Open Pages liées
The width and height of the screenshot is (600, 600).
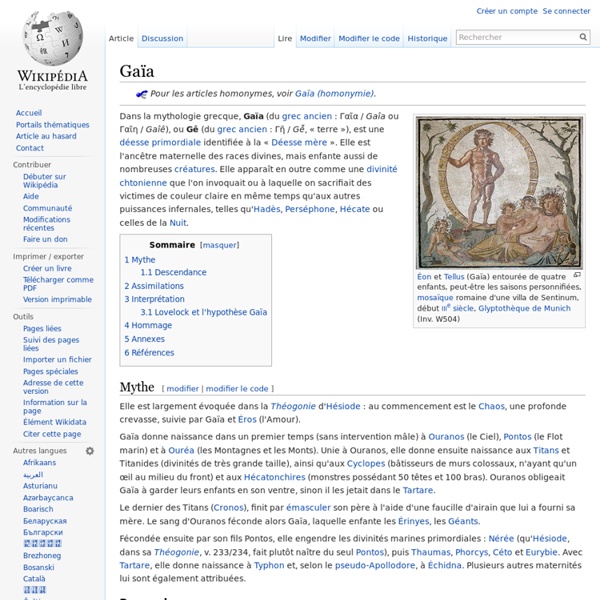42,328
